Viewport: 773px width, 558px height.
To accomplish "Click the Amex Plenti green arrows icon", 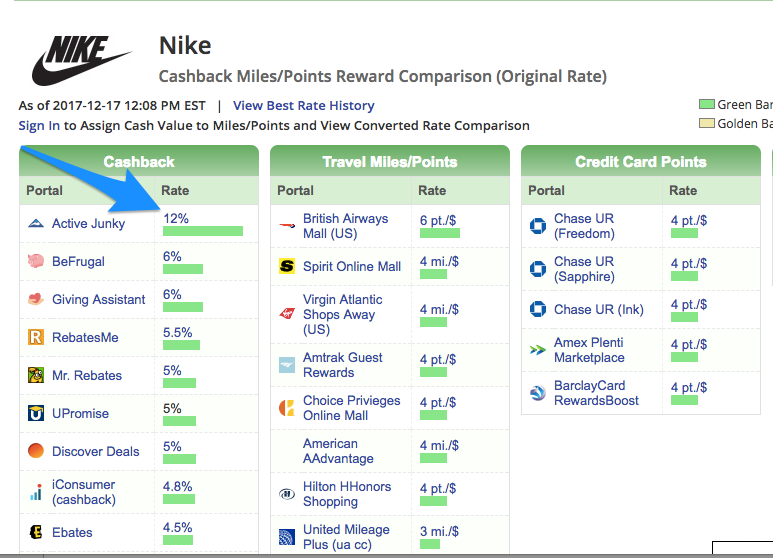I will coord(538,350).
